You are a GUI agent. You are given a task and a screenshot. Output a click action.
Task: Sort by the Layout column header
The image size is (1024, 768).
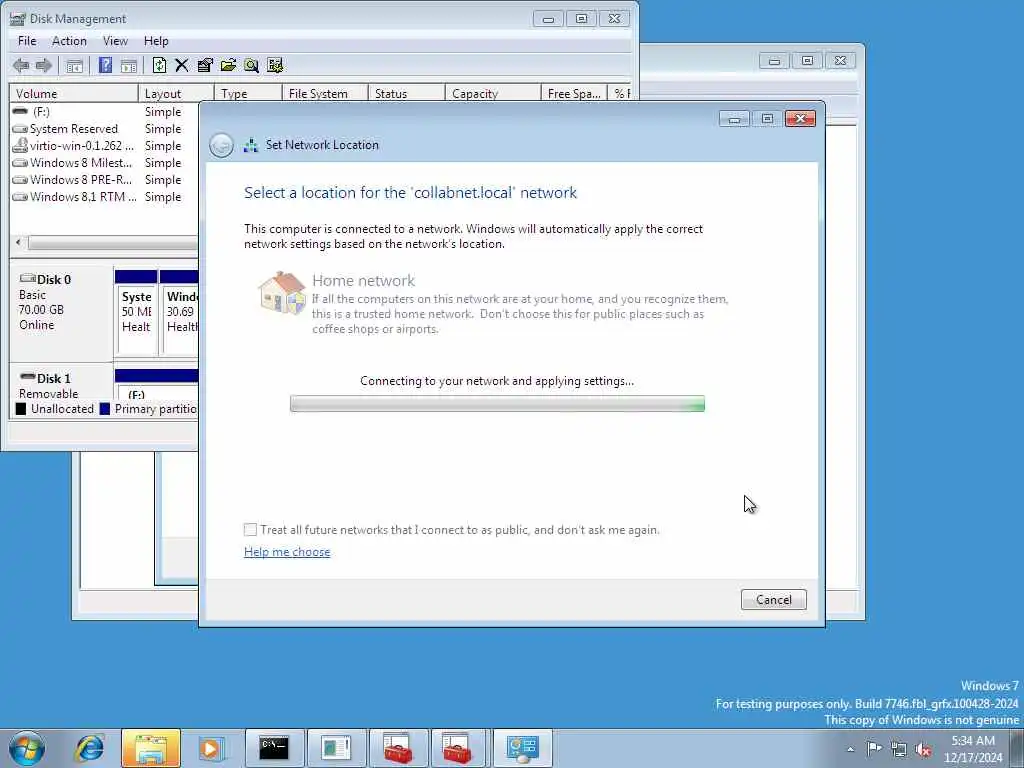pyautogui.click(x=176, y=93)
